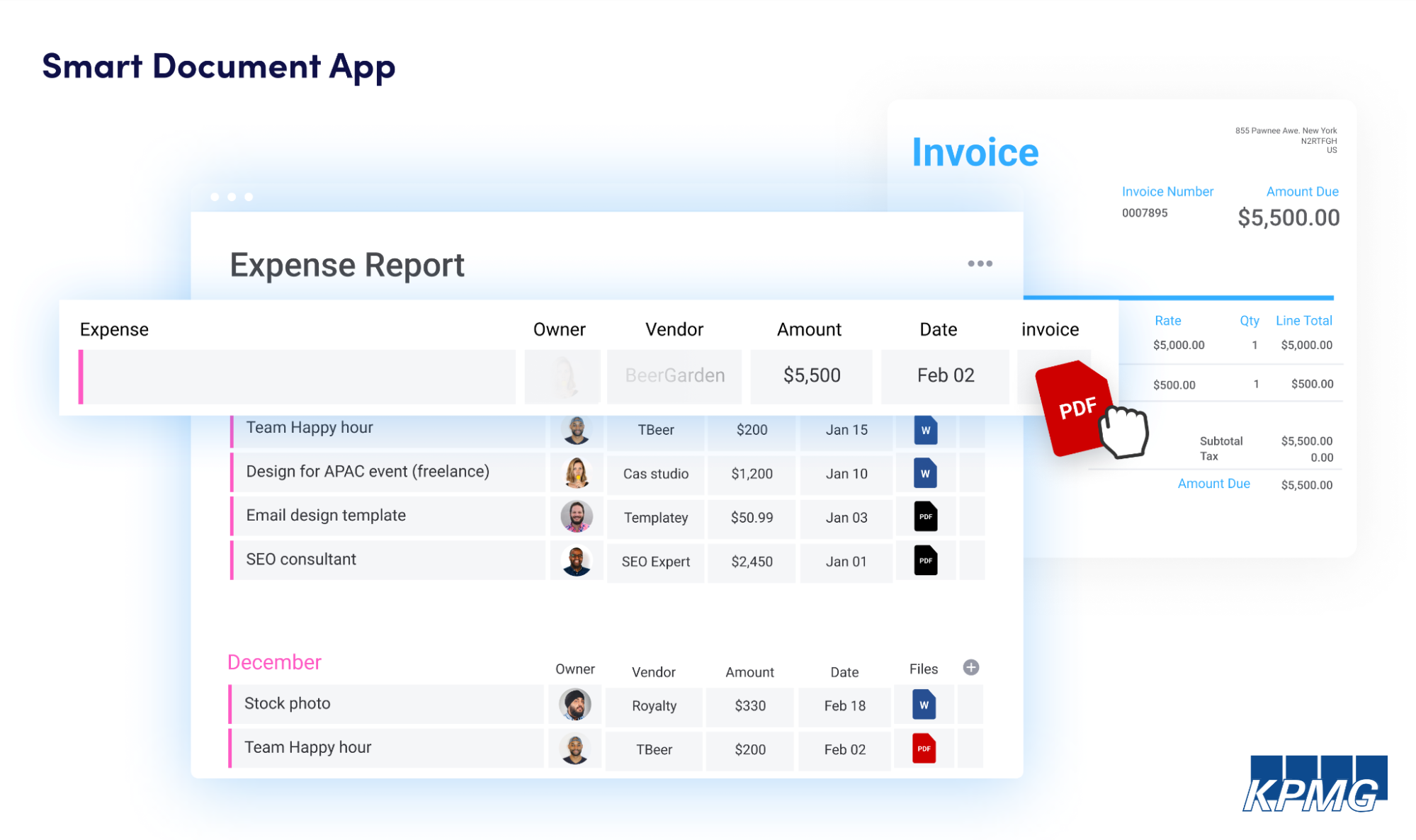The image size is (1416, 840).
Task: Open Word file for Team Happy hour Jan 15
Action: click(x=925, y=430)
